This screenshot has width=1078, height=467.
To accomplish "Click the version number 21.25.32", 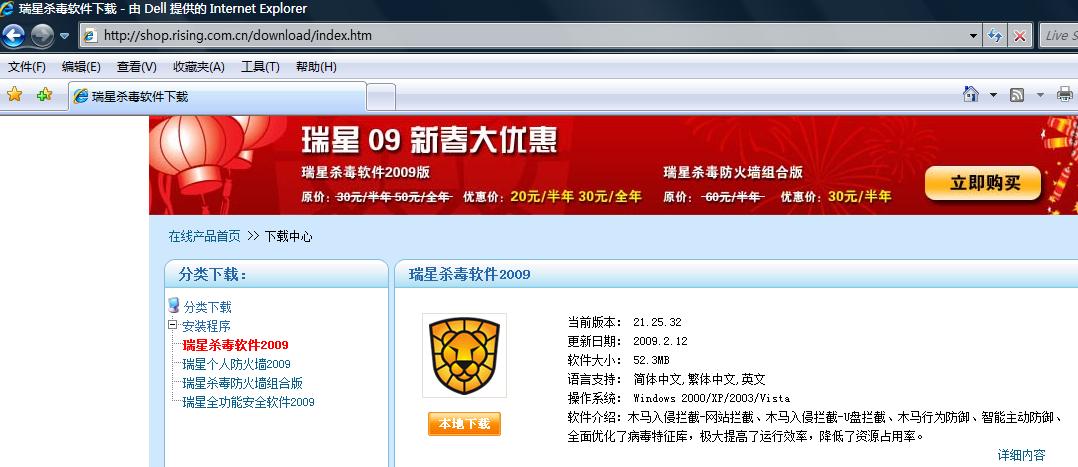I will click(657, 322).
